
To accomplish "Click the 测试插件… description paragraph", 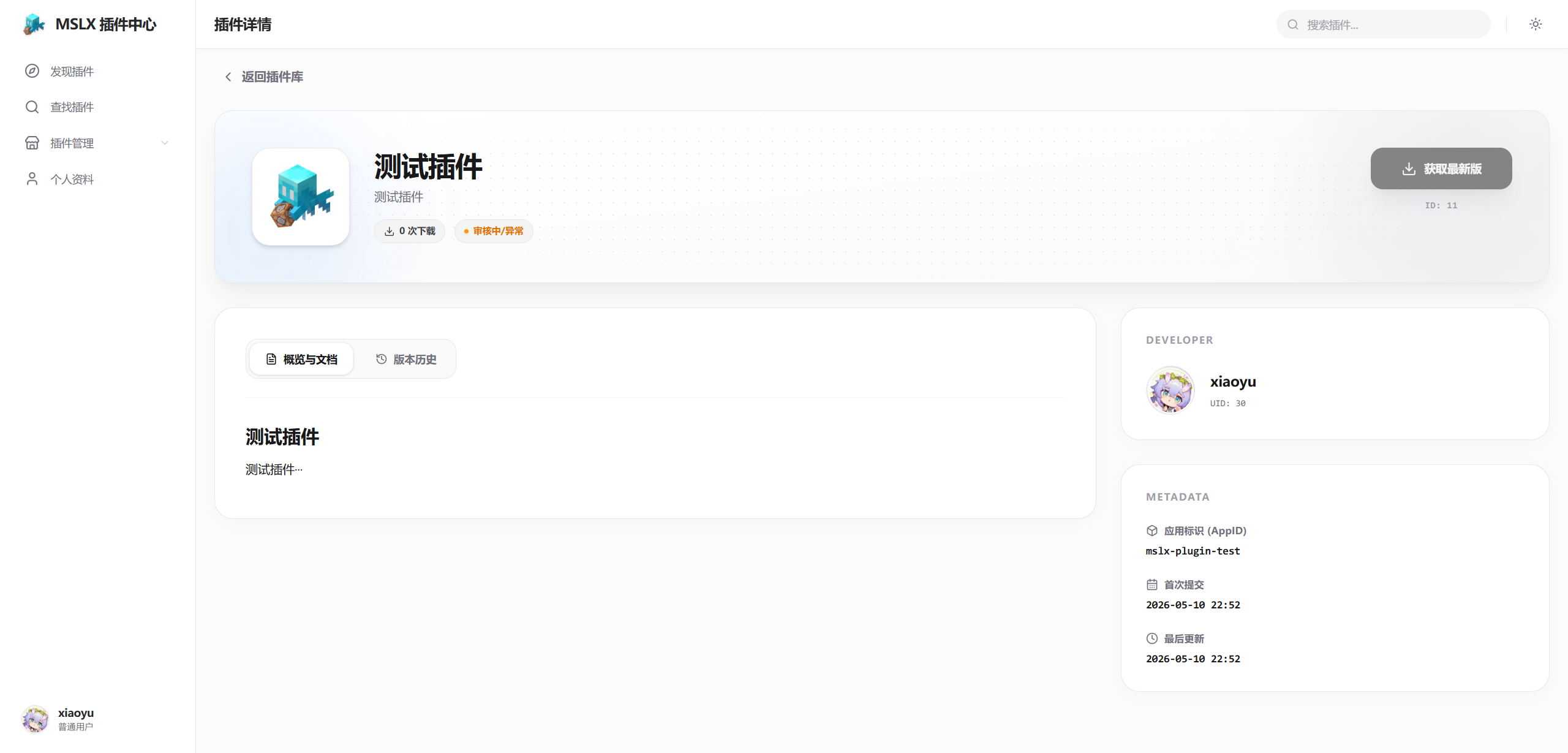I will coord(274,469).
